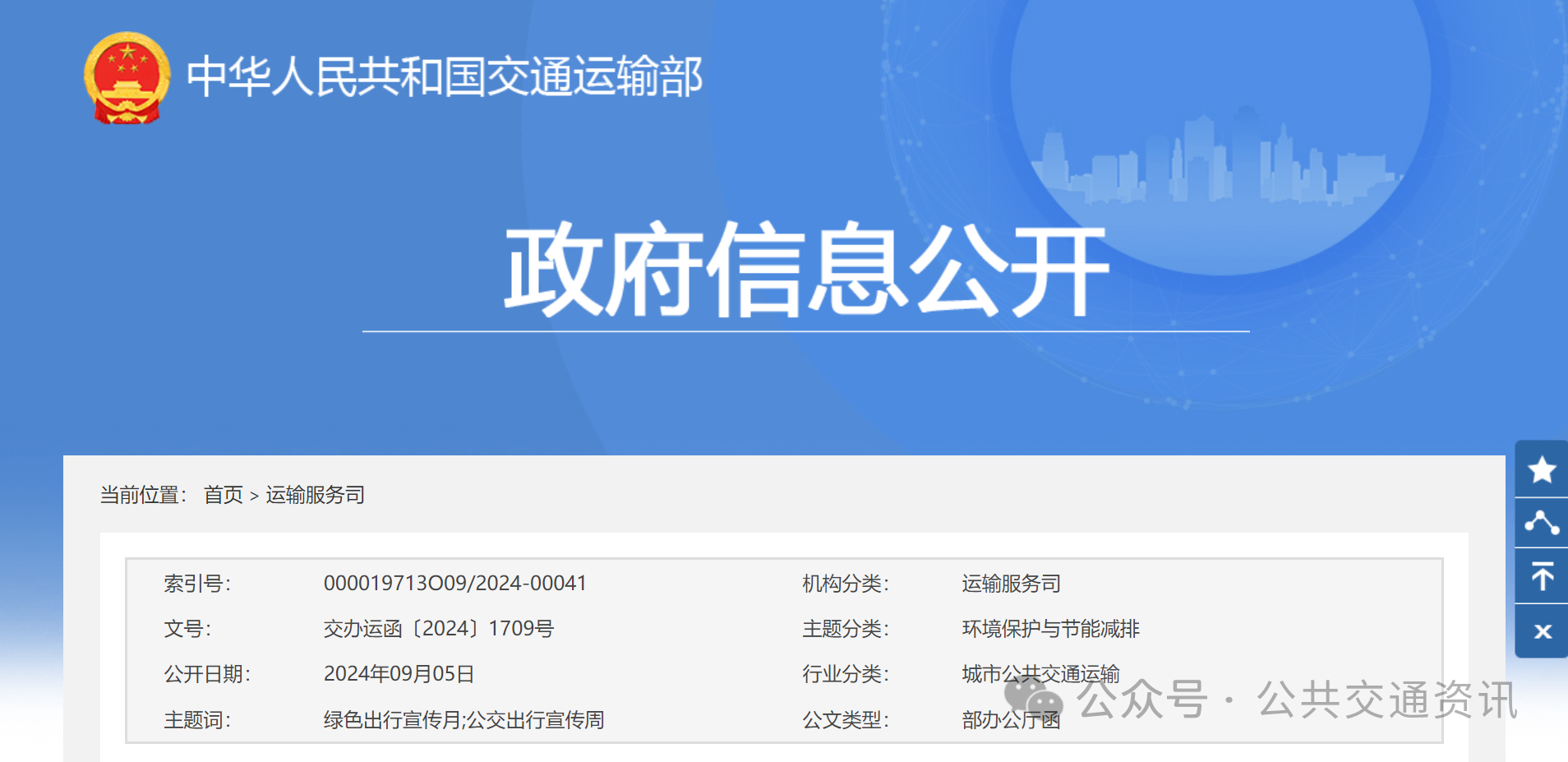Click the national emblem logo
The height and width of the screenshot is (762, 1568).
click(x=127, y=78)
